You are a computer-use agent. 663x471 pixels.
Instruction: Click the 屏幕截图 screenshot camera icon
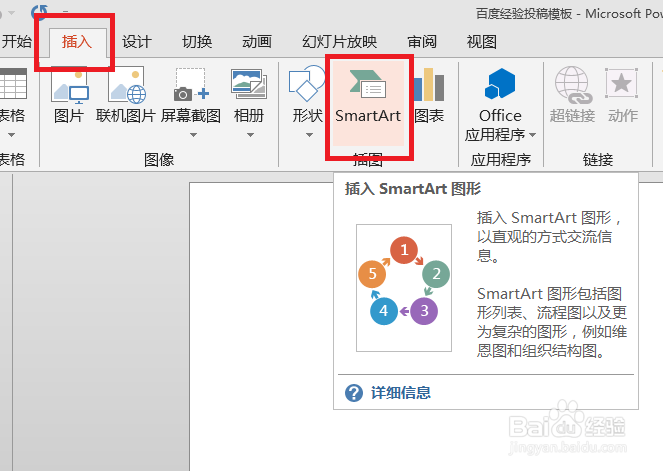click(191, 85)
